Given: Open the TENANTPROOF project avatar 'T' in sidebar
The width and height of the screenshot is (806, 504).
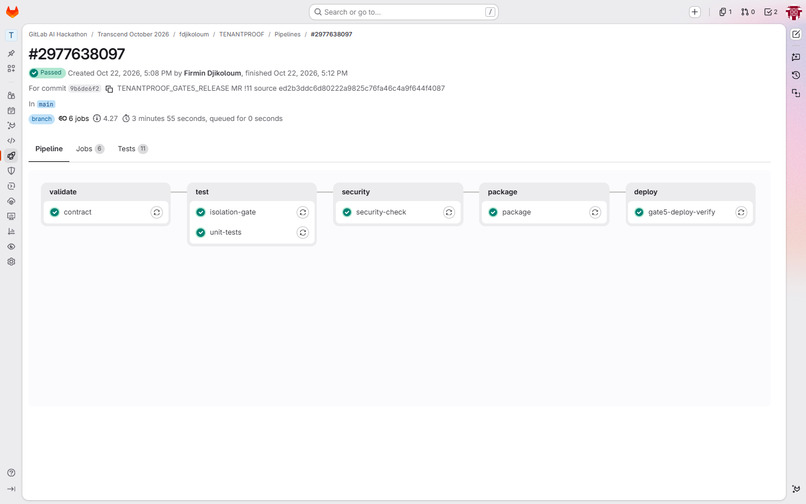Looking at the screenshot, I should (x=11, y=35).
